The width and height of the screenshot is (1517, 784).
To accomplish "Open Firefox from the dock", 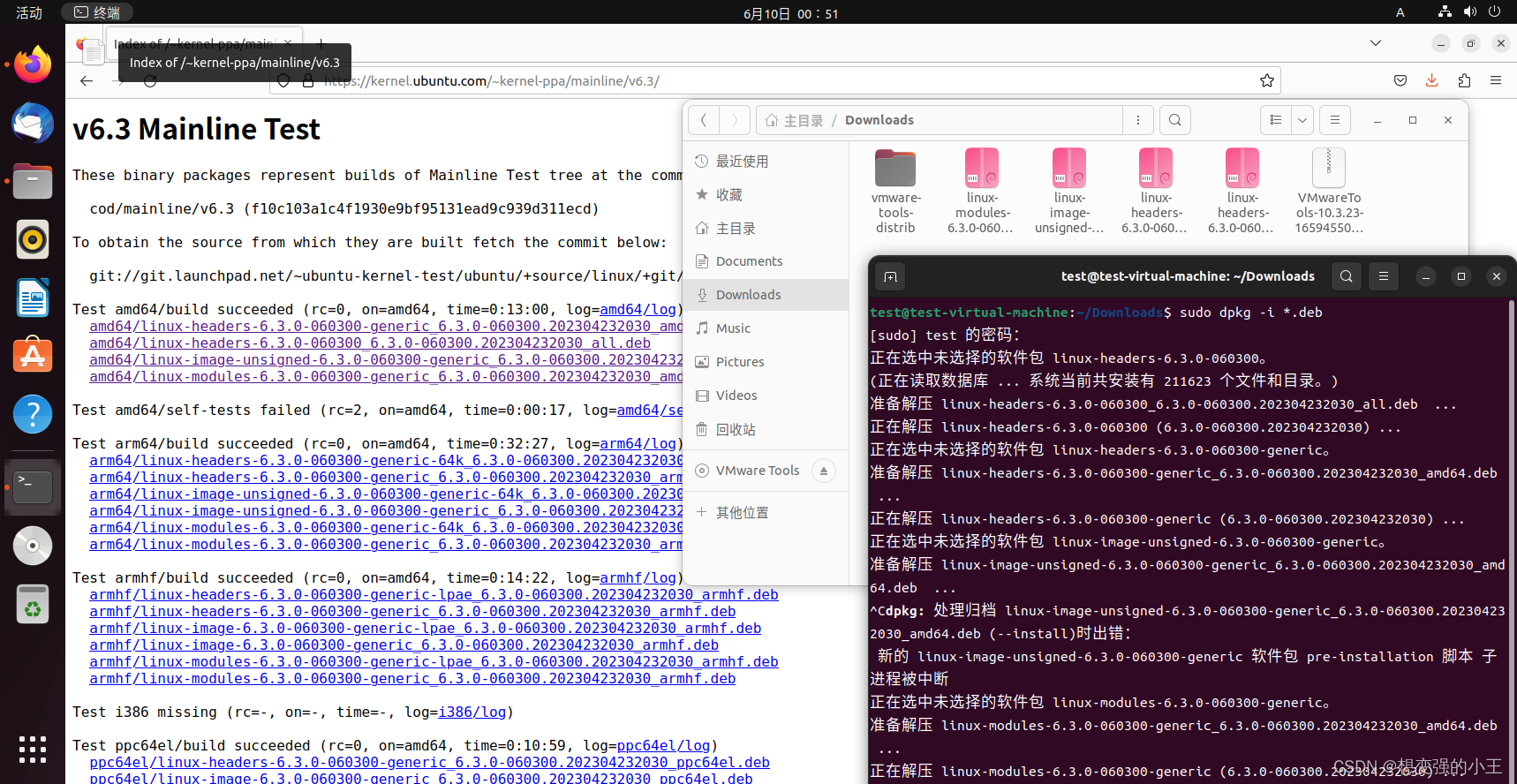I will 33,65.
